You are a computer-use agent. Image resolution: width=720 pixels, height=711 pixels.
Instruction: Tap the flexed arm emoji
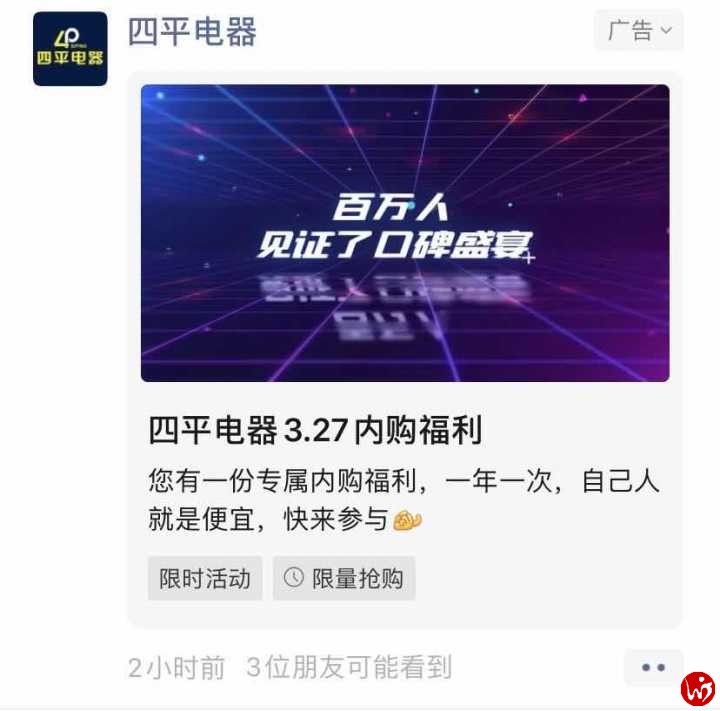tap(407, 520)
